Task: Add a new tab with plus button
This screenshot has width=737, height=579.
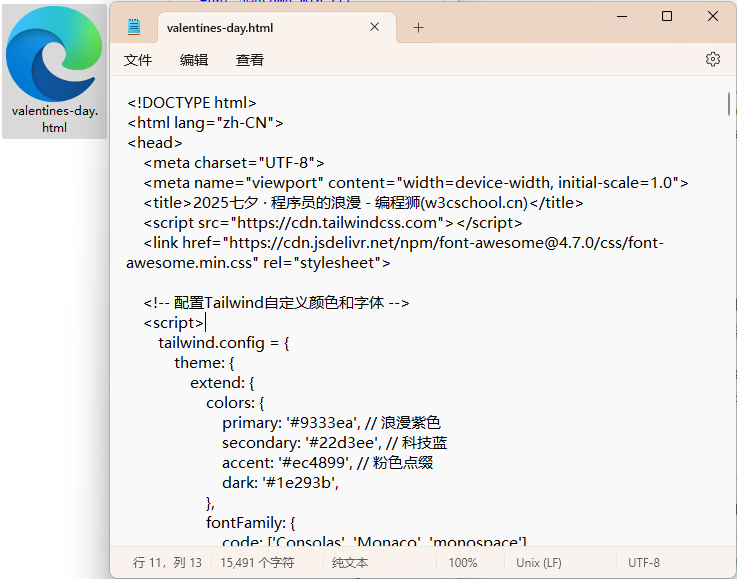Action: (x=418, y=28)
